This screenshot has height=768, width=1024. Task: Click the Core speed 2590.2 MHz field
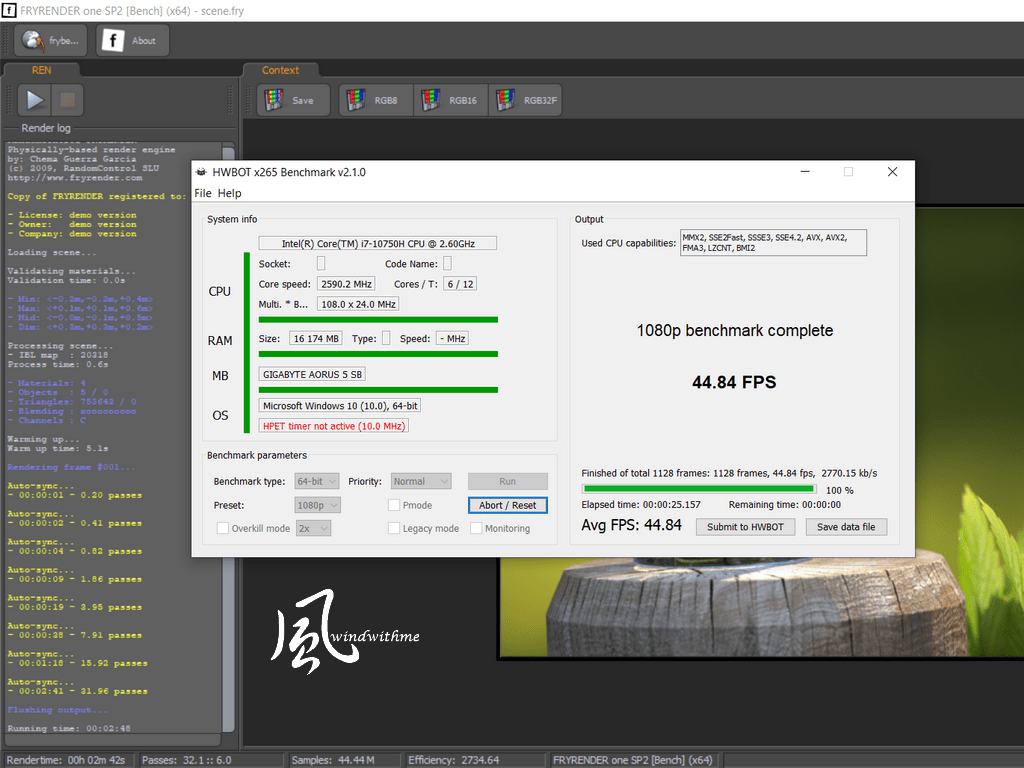[x=346, y=284]
